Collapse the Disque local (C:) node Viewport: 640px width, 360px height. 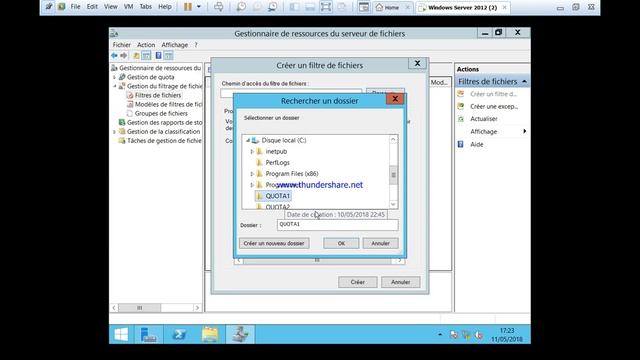[247, 140]
